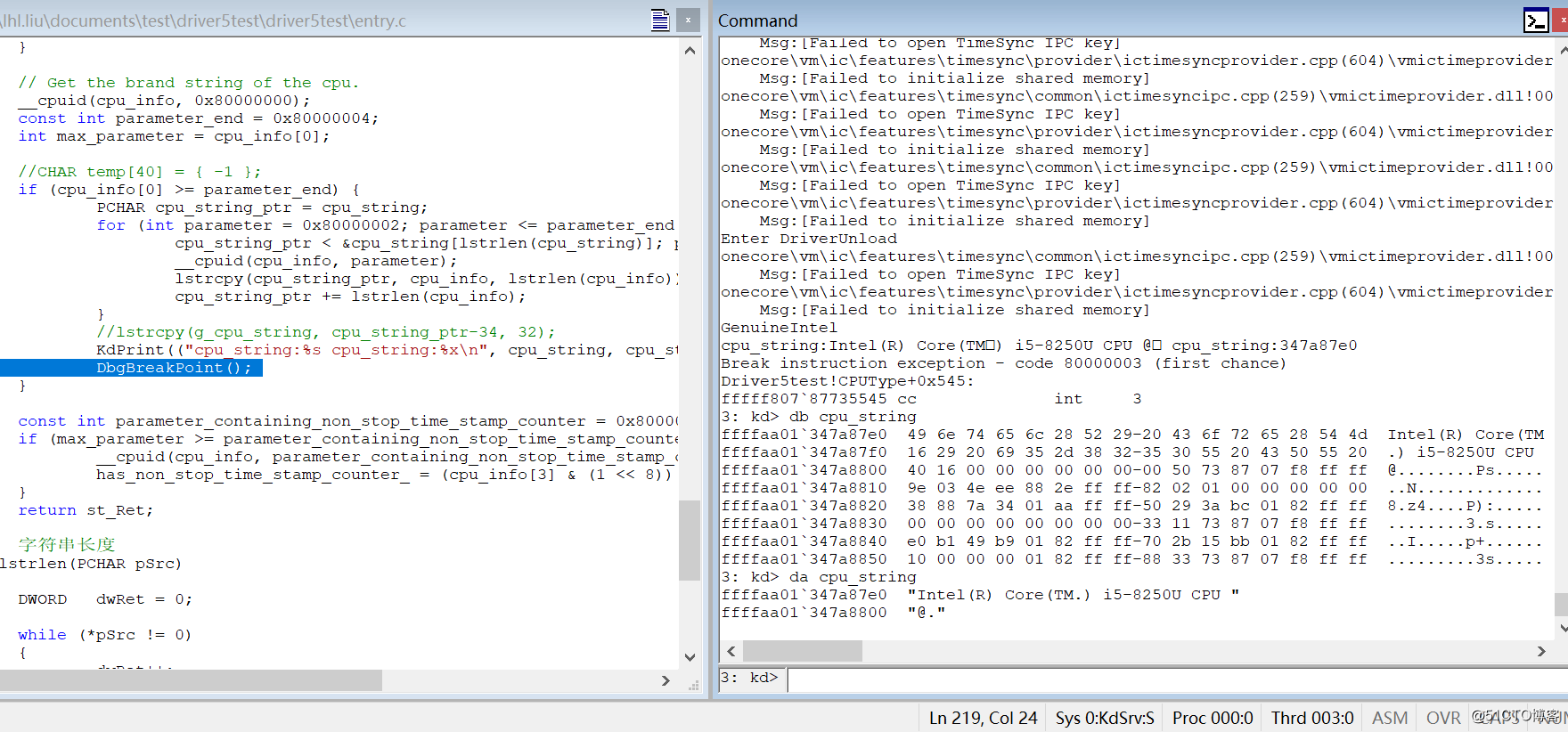This screenshot has height=732, width=1568.
Task: Open the source window document menu icon
Action: point(660,20)
